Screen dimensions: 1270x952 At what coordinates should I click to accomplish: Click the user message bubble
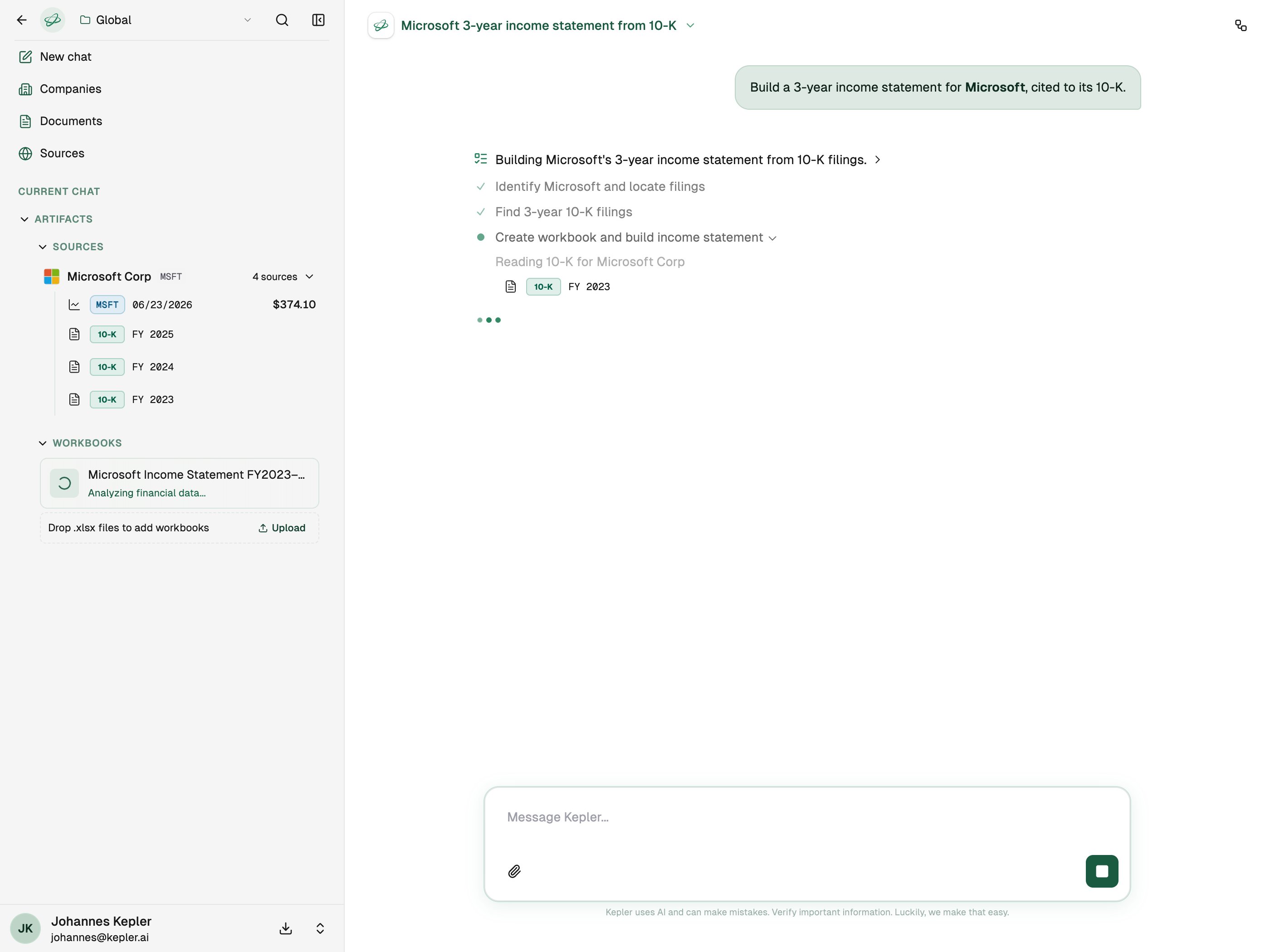tap(938, 87)
